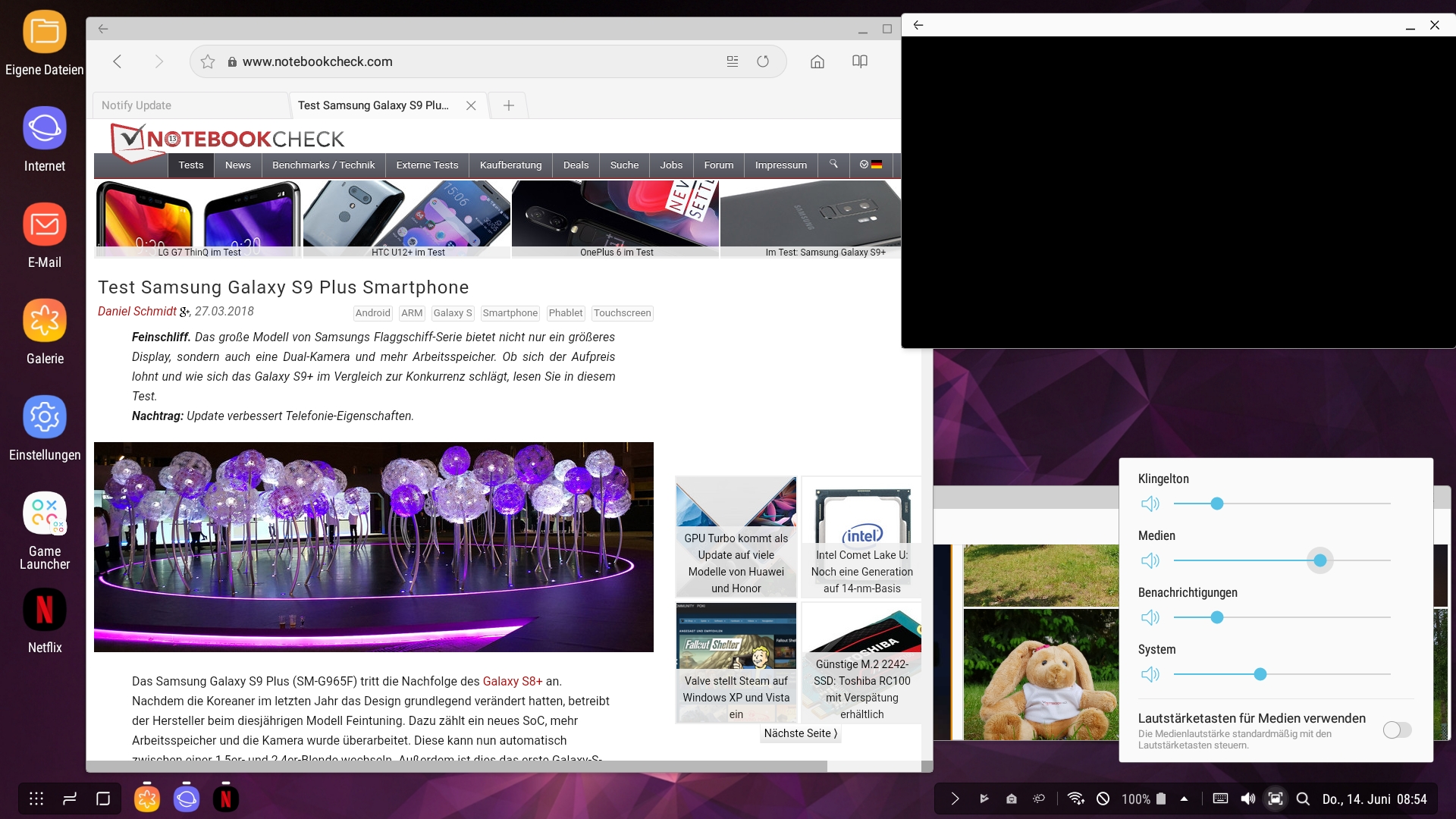Toggle Lautstärketasten für Medien verwenden switch
The height and width of the screenshot is (819, 1456).
(x=1397, y=730)
